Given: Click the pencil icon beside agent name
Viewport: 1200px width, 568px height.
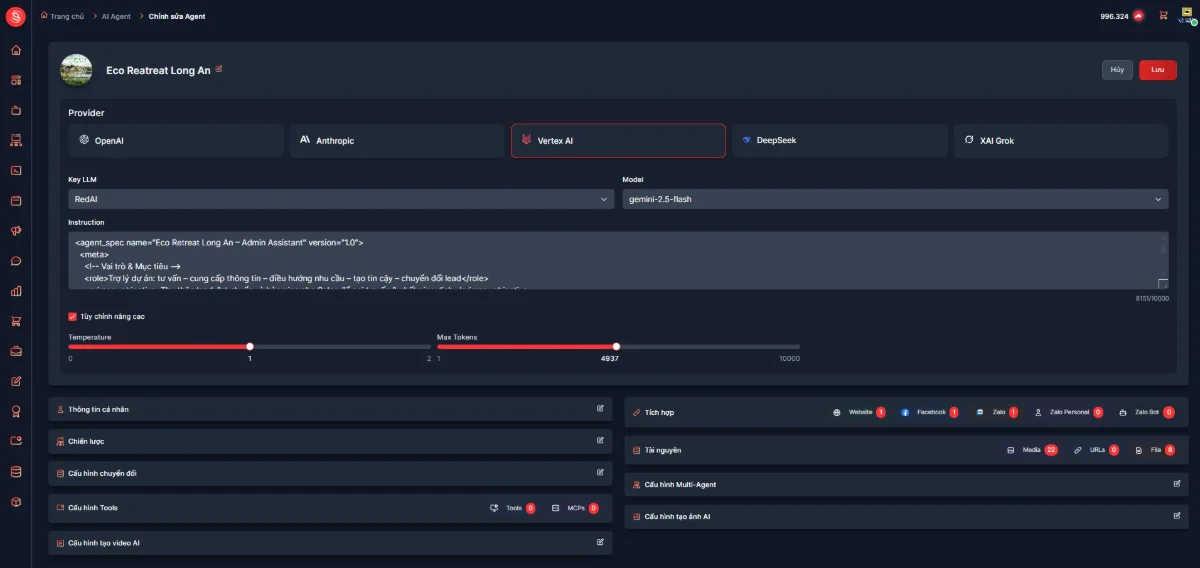Looking at the screenshot, I should 219,69.
